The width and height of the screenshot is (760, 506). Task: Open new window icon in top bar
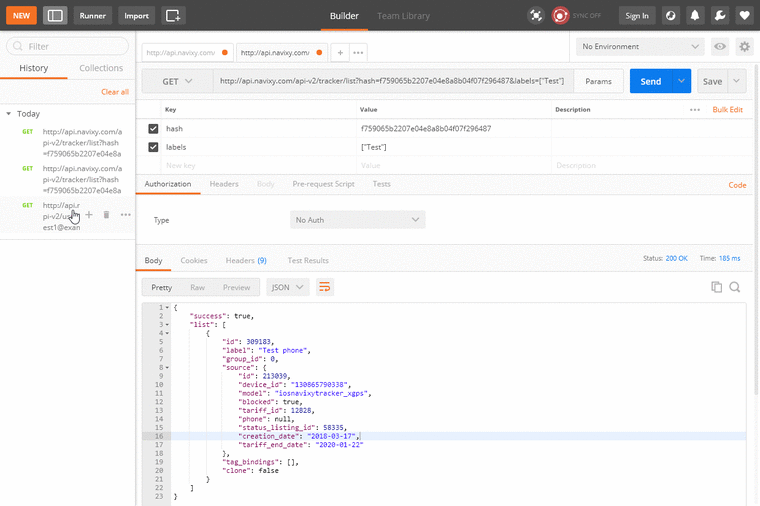(173, 16)
